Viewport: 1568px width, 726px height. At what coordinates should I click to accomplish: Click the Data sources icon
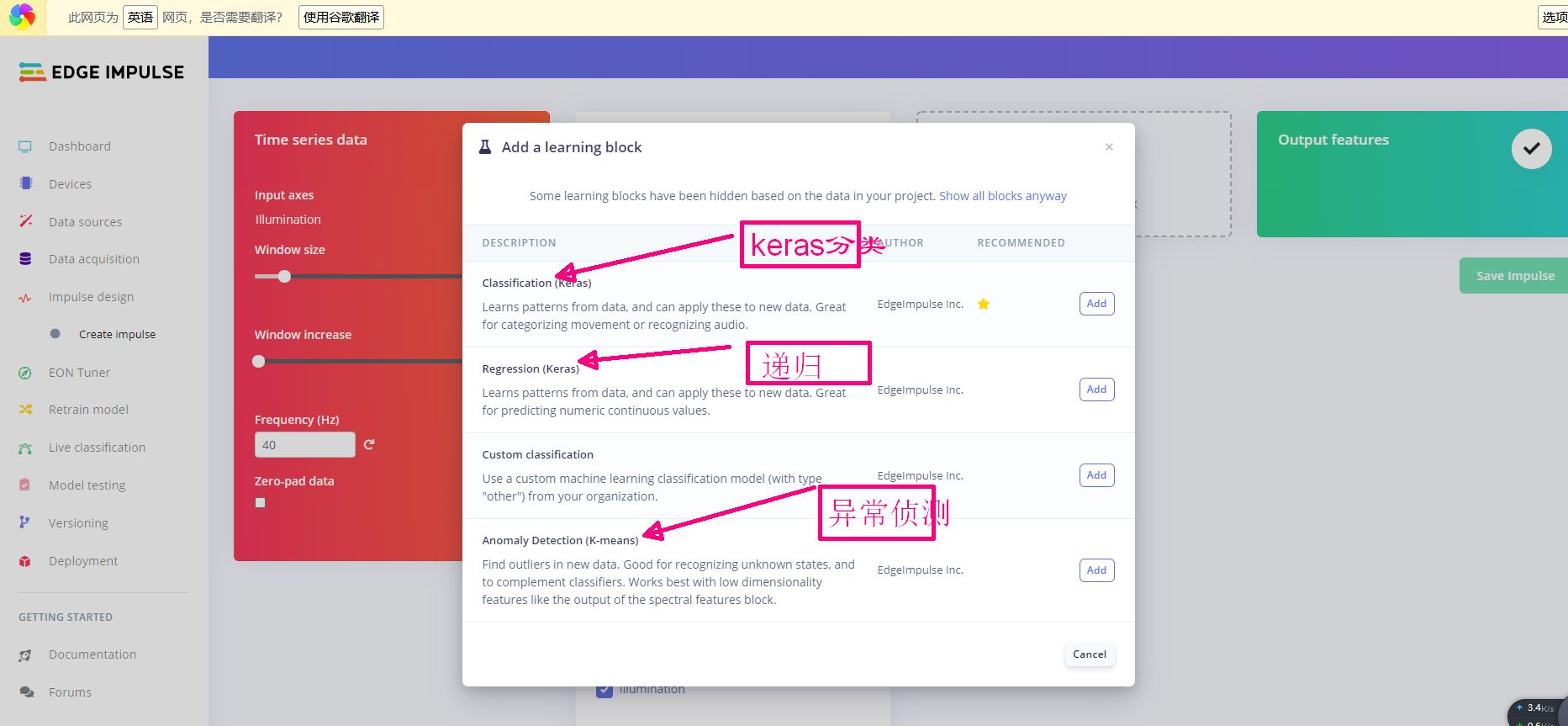[x=25, y=221]
